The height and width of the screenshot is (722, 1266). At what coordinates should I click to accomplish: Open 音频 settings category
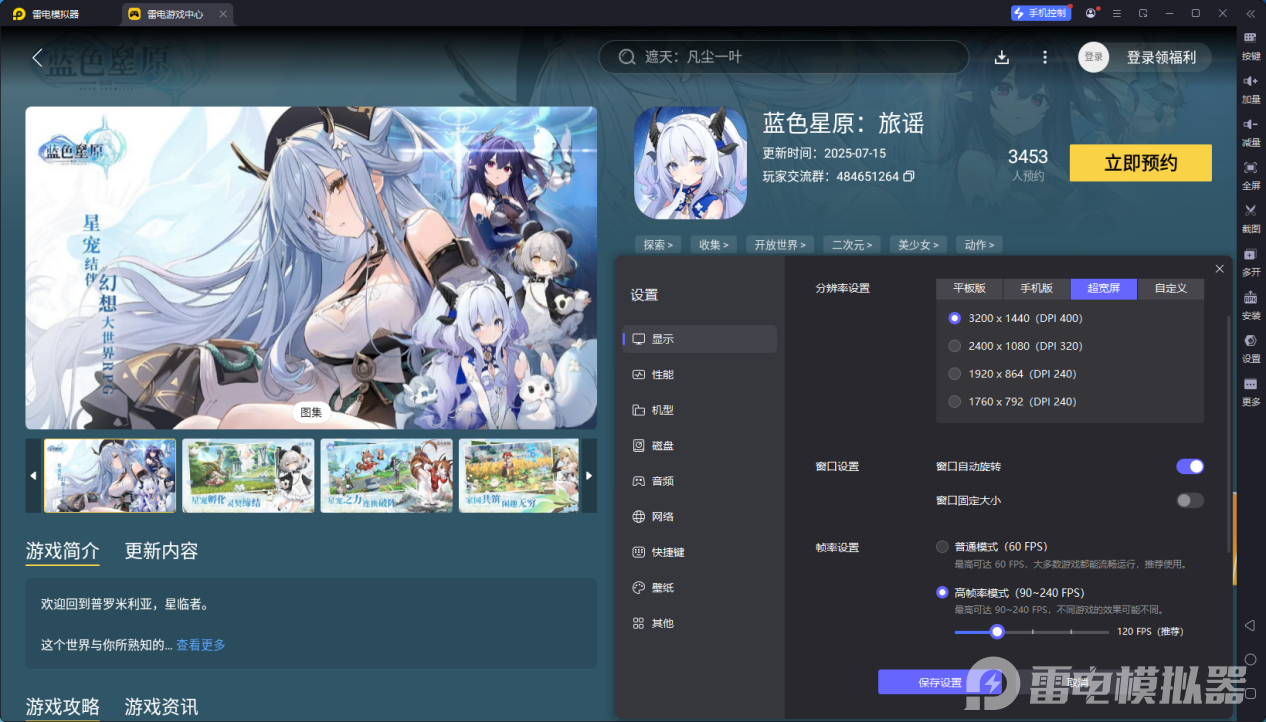click(x=699, y=481)
